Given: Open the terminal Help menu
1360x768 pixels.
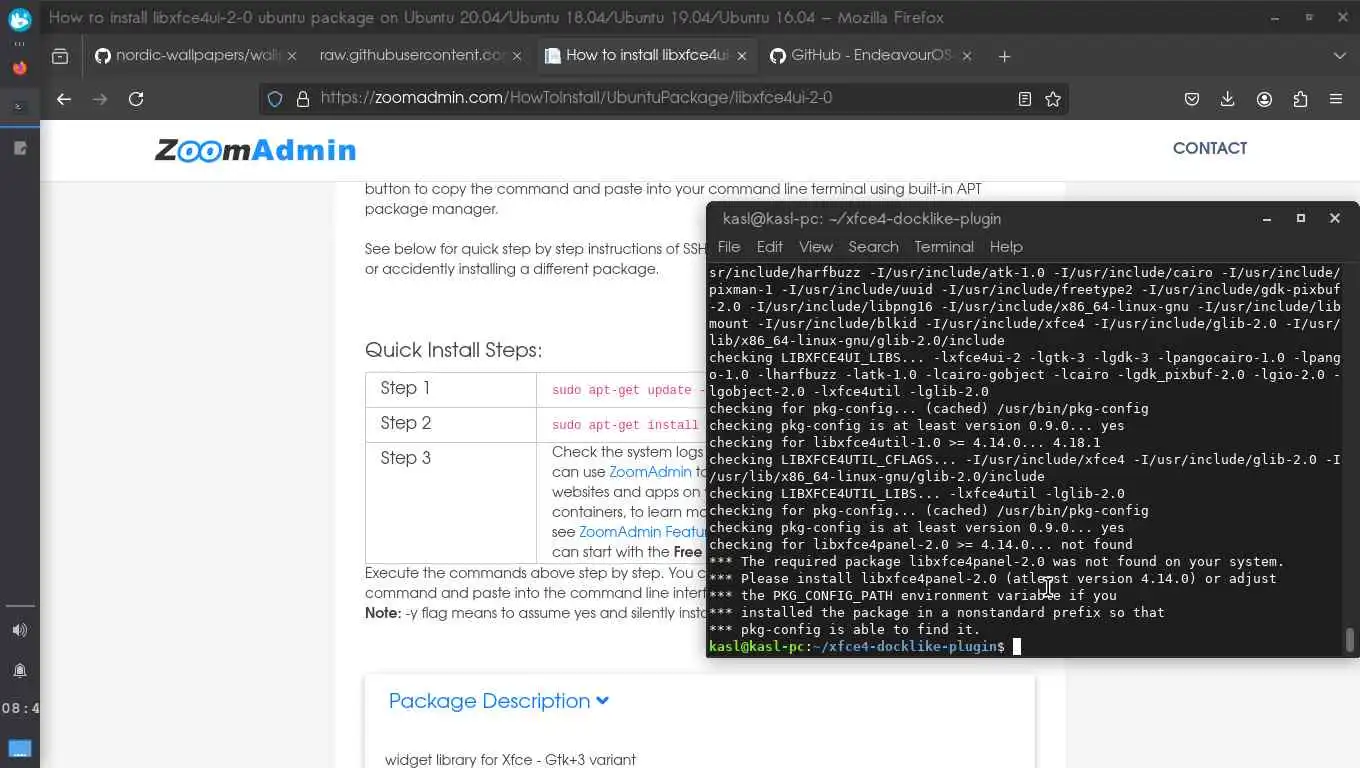Looking at the screenshot, I should click(1006, 247).
